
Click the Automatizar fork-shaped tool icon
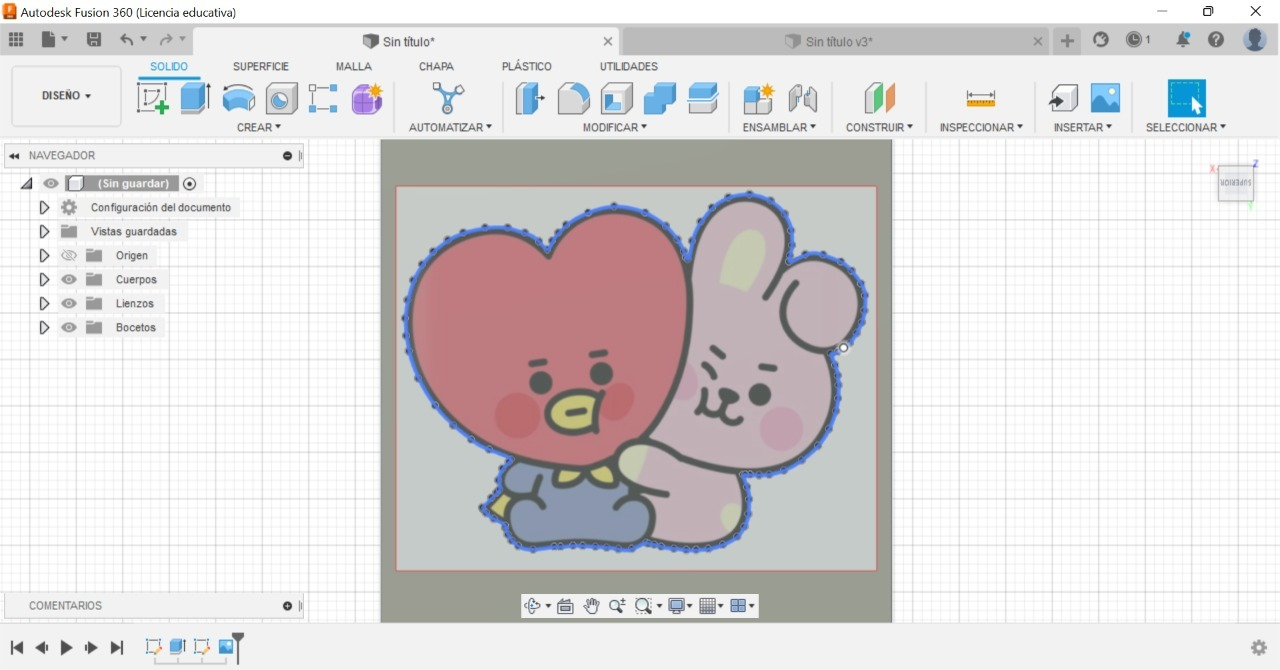coord(448,98)
